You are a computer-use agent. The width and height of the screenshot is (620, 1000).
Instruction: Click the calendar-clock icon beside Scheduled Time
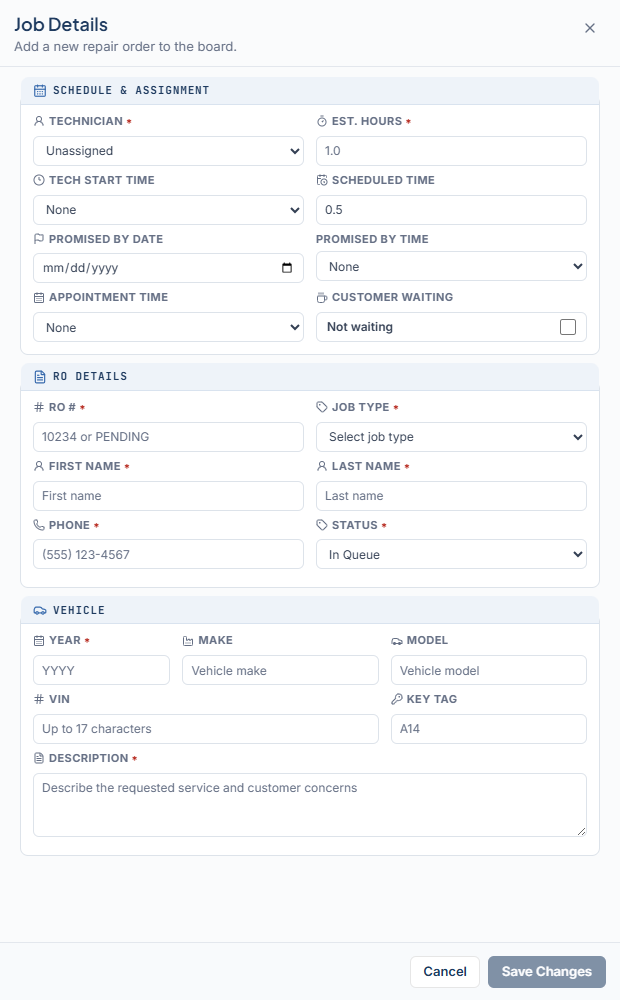pos(321,180)
